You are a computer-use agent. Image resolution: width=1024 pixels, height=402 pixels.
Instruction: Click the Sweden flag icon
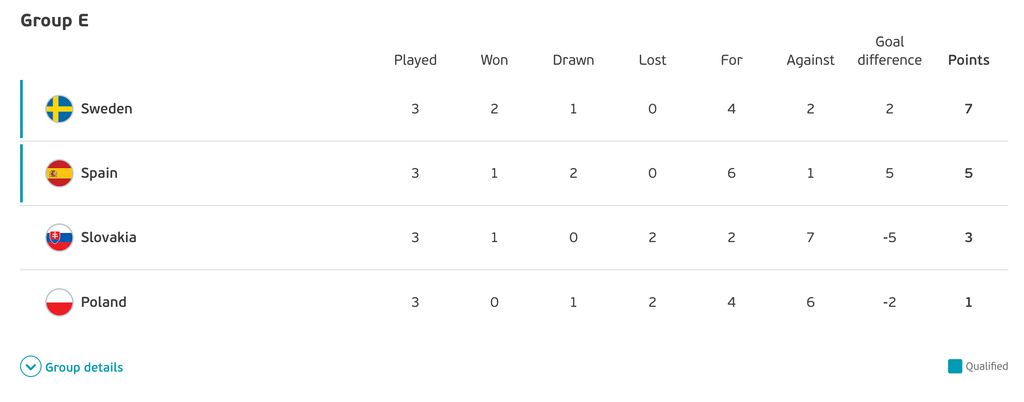59,109
